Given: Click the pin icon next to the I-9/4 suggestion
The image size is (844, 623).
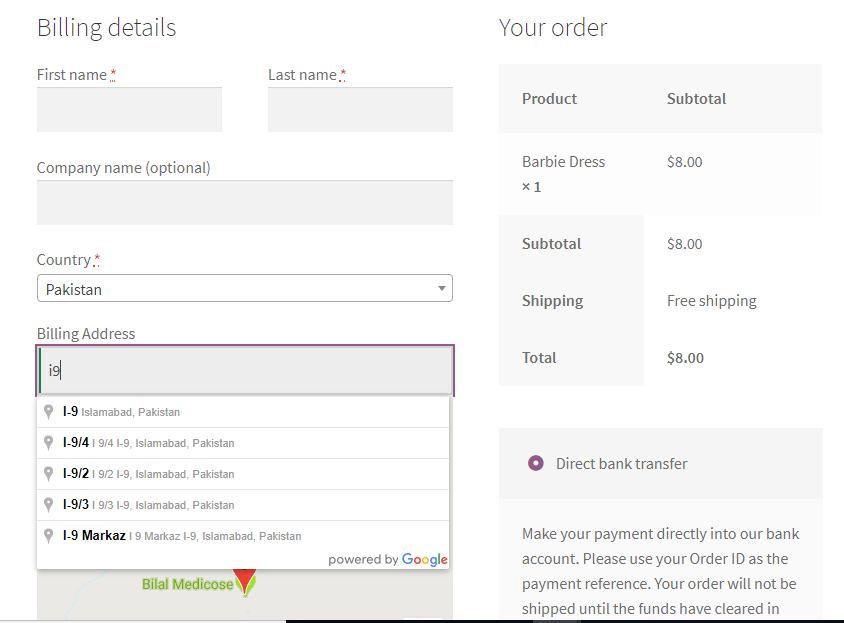Looking at the screenshot, I should click(x=48, y=442).
